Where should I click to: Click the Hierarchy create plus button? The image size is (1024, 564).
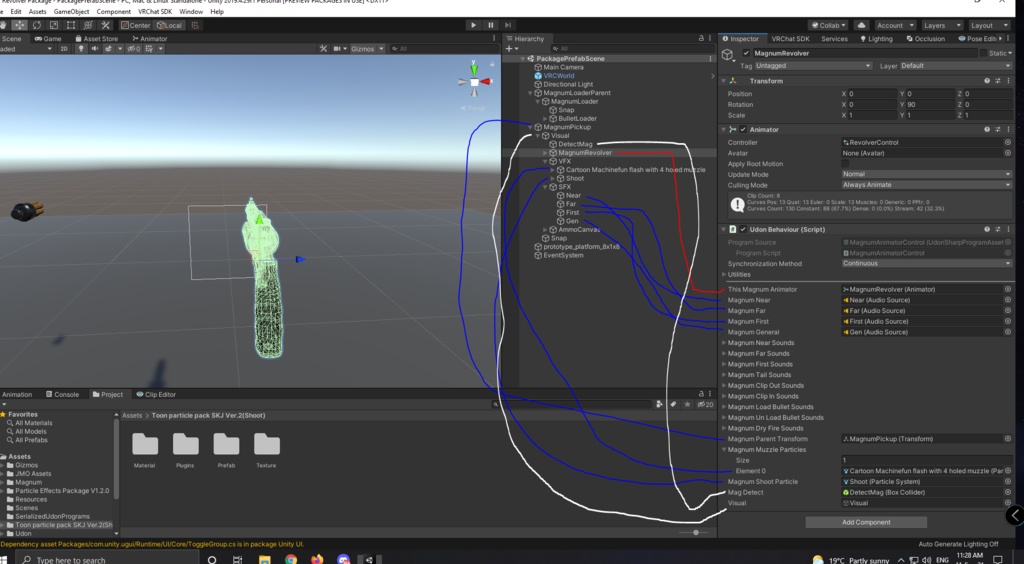[x=511, y=49]
